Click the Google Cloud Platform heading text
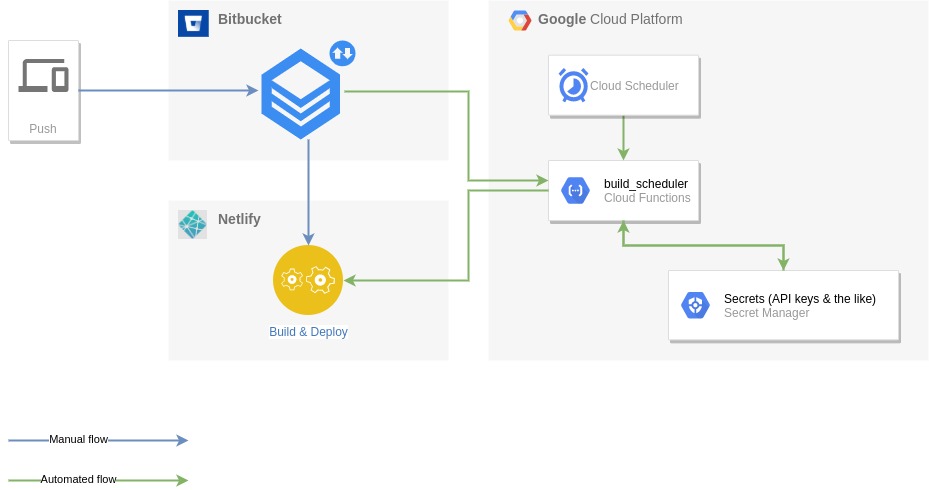 610,19
